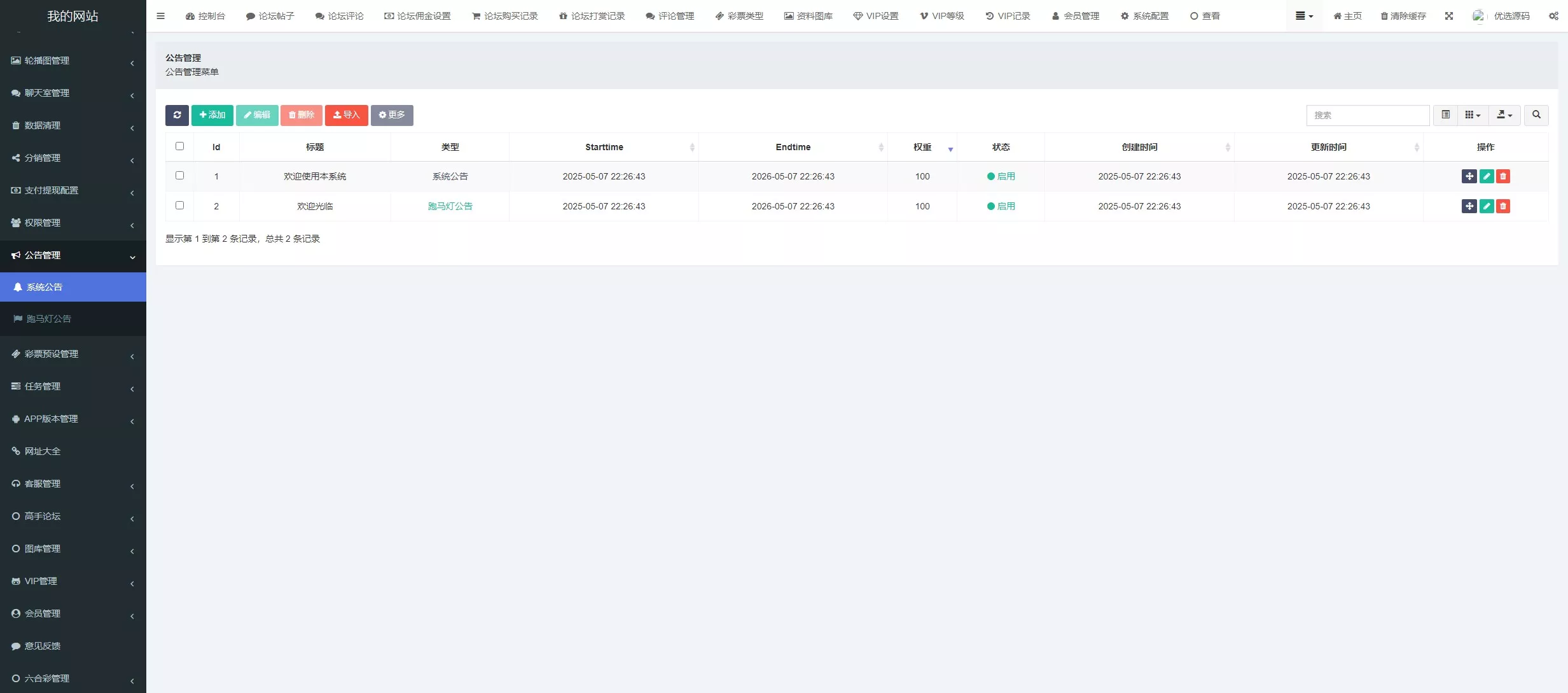Click the red delete icon for row 1
Image resolution: width=1568 pixels, height=693 pixels.
tap(1503, 176)
